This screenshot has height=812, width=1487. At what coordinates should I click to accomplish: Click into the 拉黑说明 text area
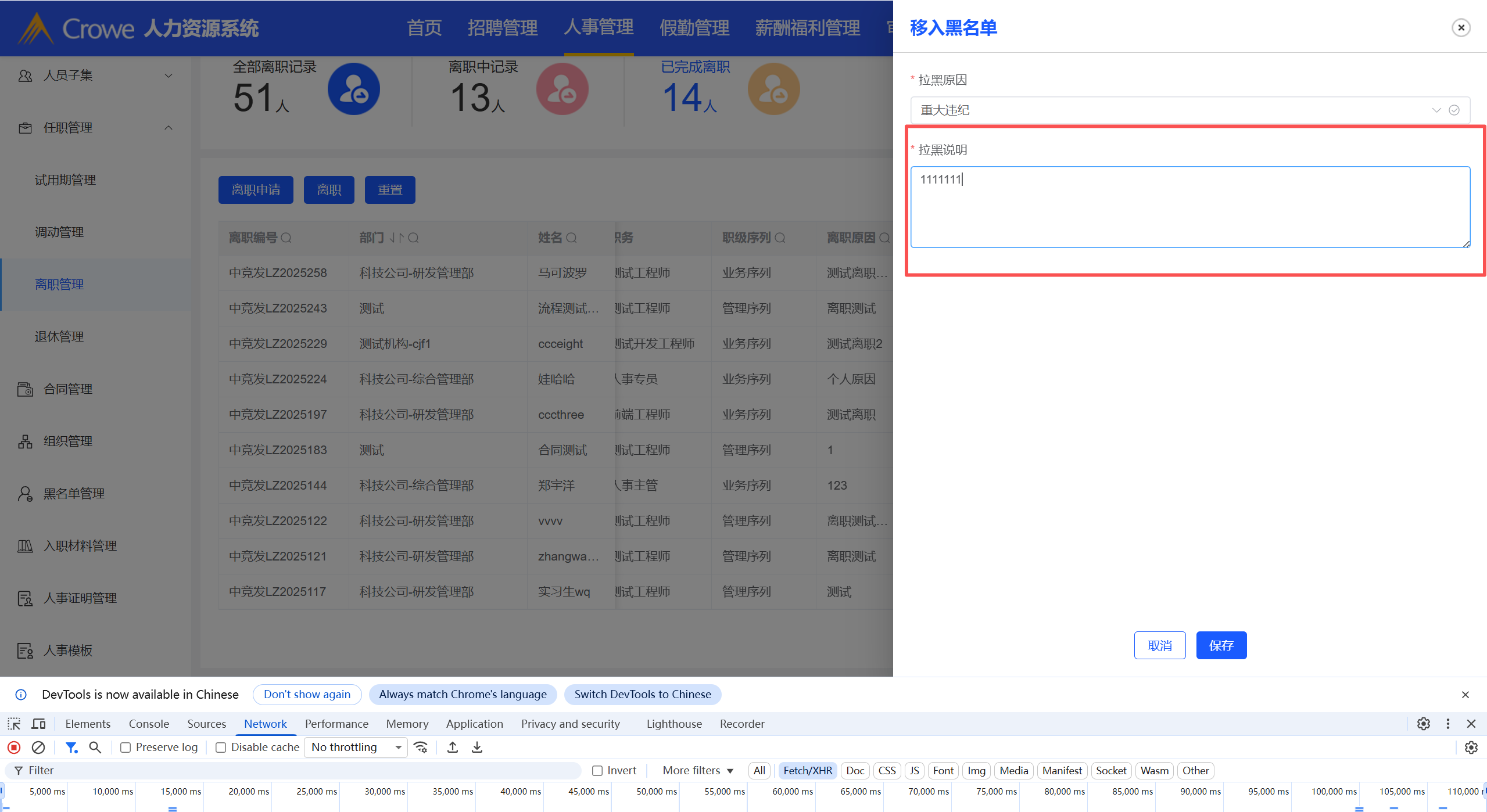point(1189,207)
